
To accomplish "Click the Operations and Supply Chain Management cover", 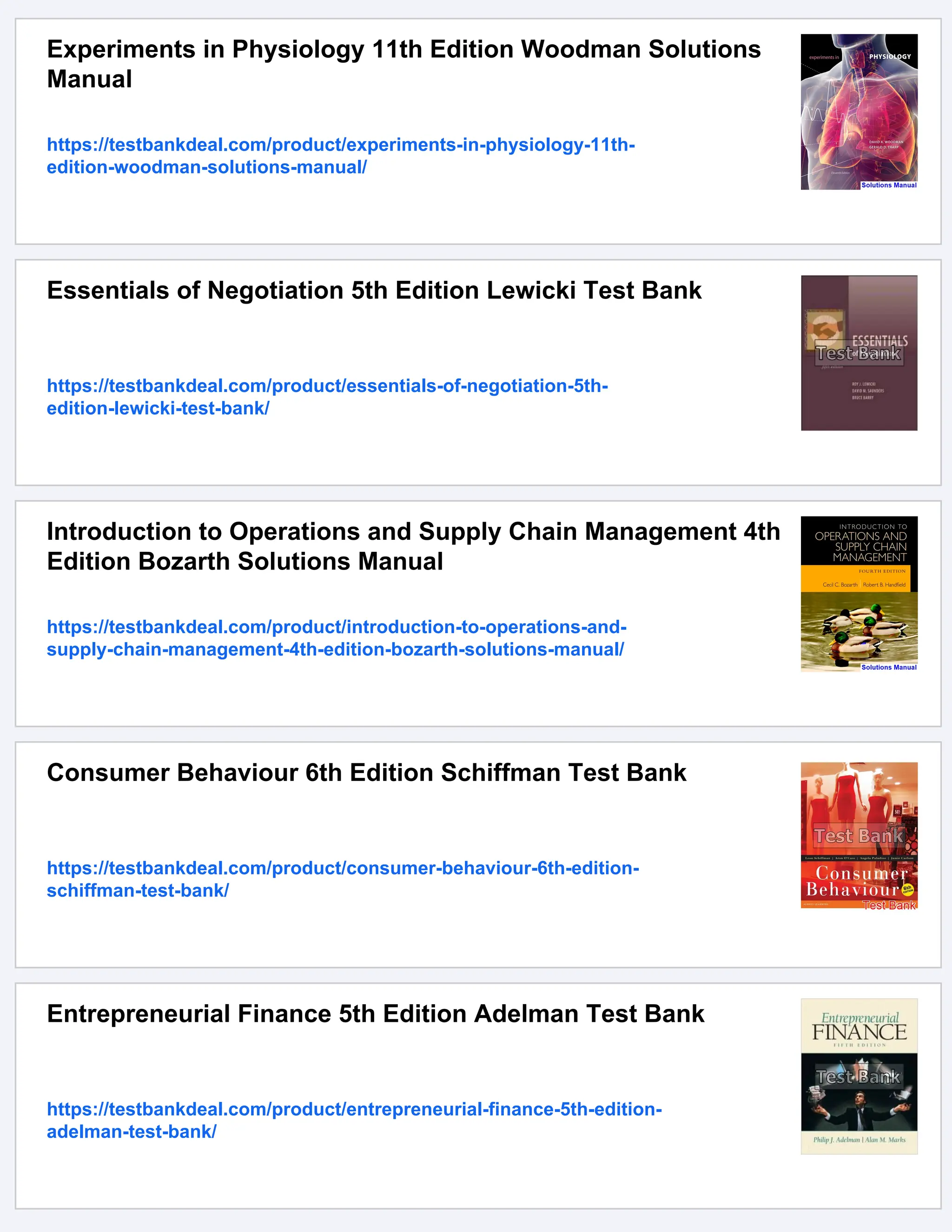I will (859, 594).
